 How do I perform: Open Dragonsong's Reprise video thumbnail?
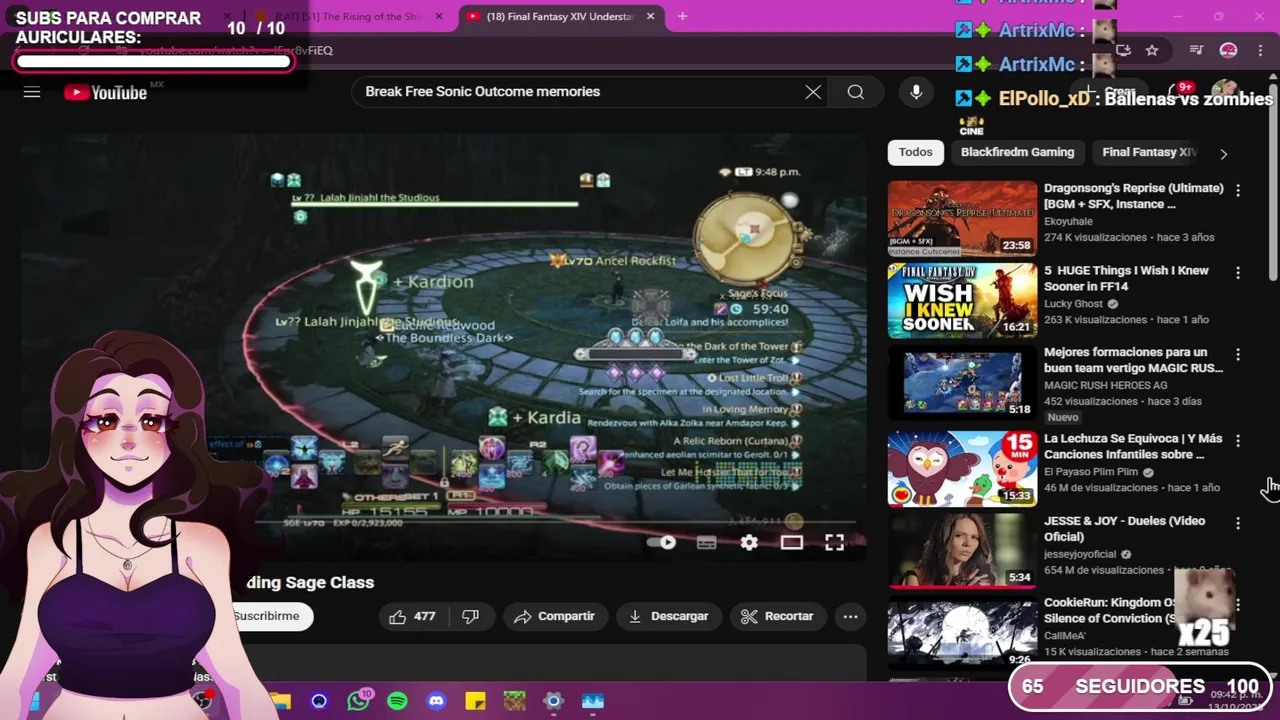[x=962, y=217]
